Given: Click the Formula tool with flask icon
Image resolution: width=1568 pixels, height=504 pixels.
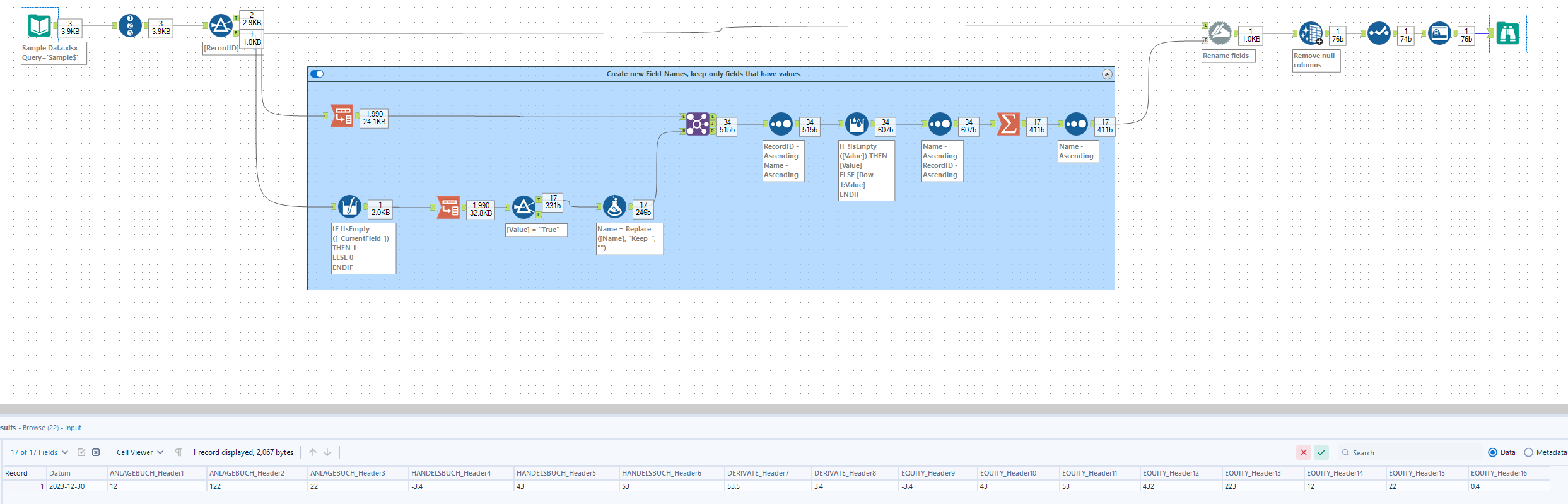Looking at the screenshot, I should [x=614, y=206].
